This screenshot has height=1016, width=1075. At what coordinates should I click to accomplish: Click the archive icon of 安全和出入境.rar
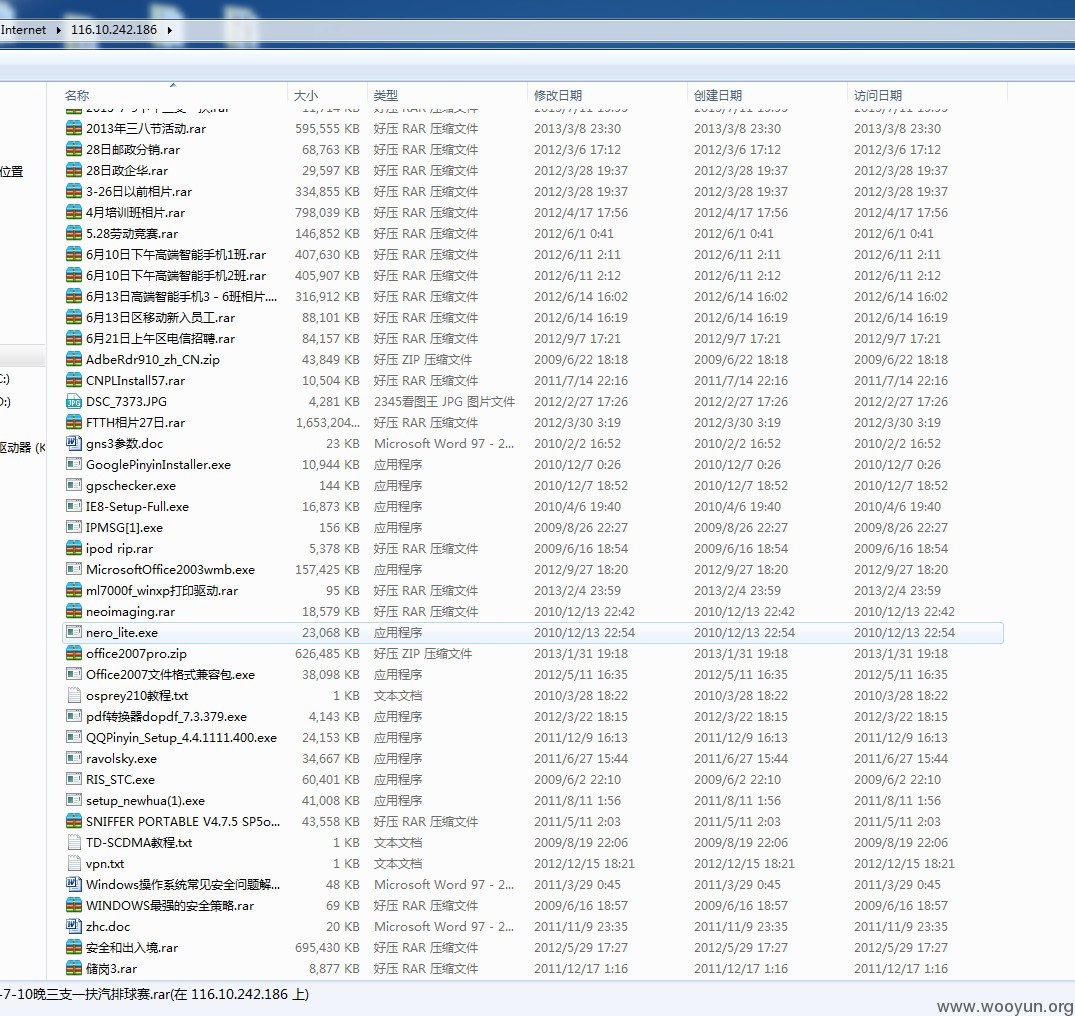tap(73, 947)
